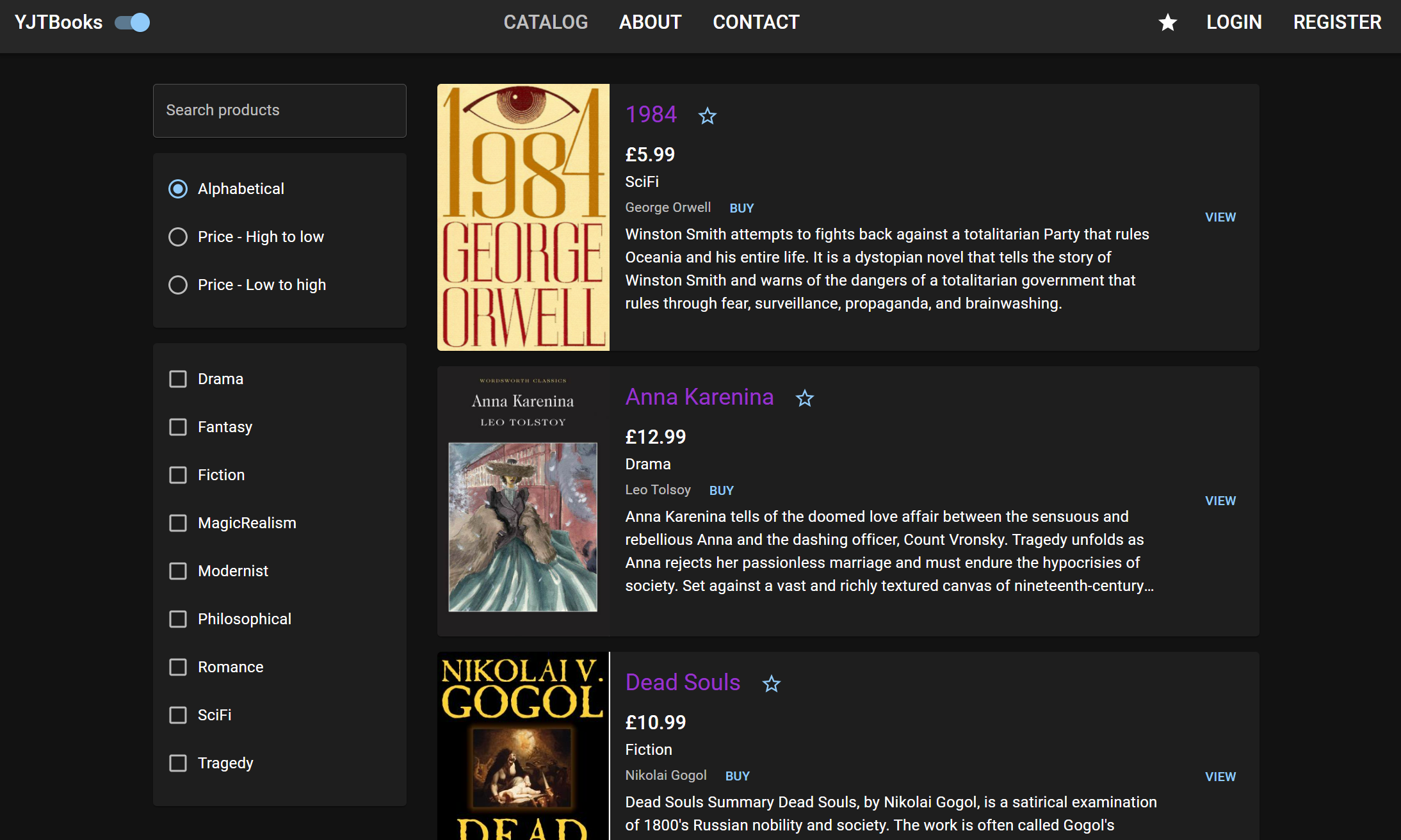Enable the Fantasy filter checkbox

click(x=177, y=427)
